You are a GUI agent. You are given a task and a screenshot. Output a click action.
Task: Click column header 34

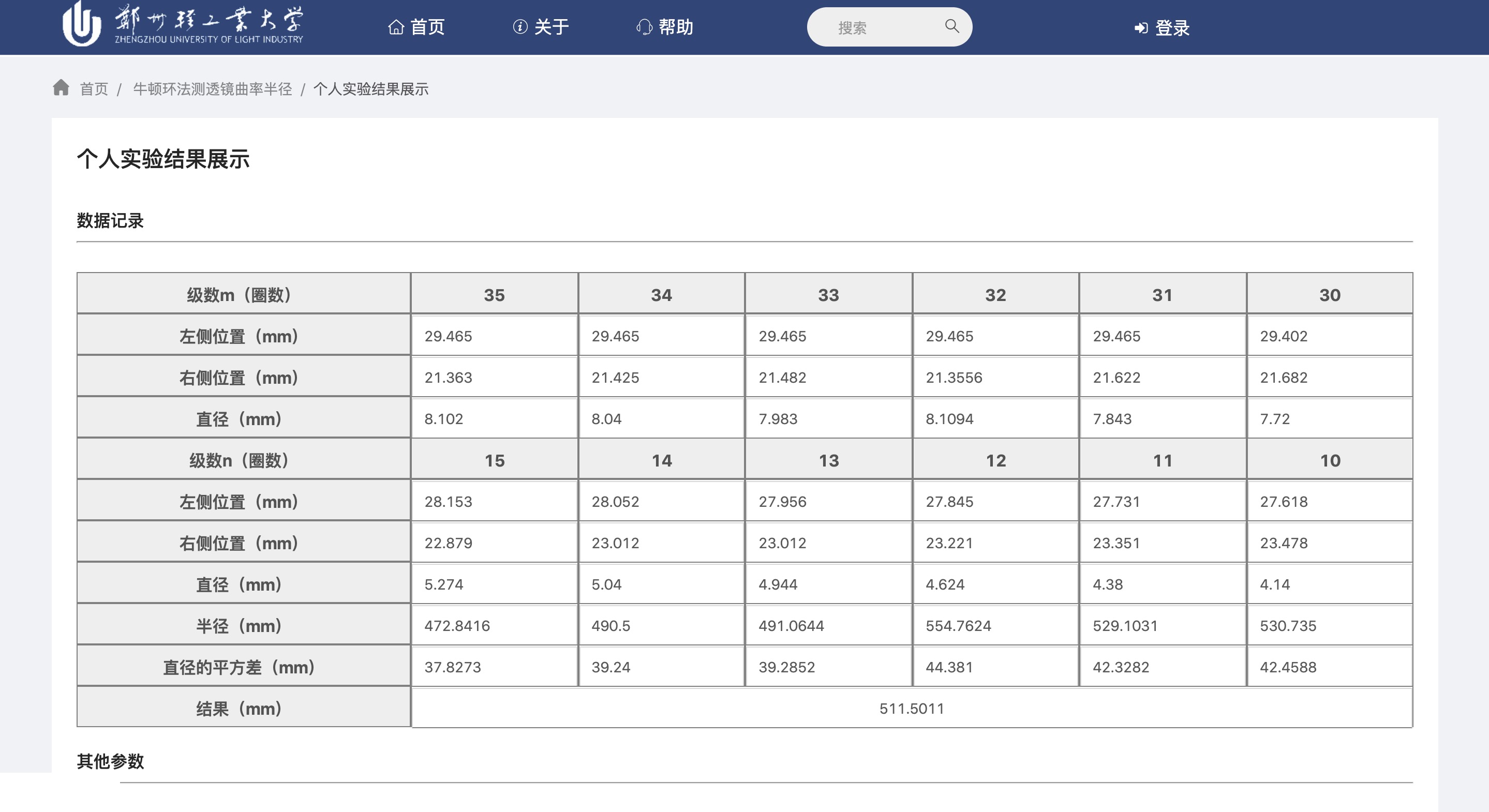[x=661, y=294]
